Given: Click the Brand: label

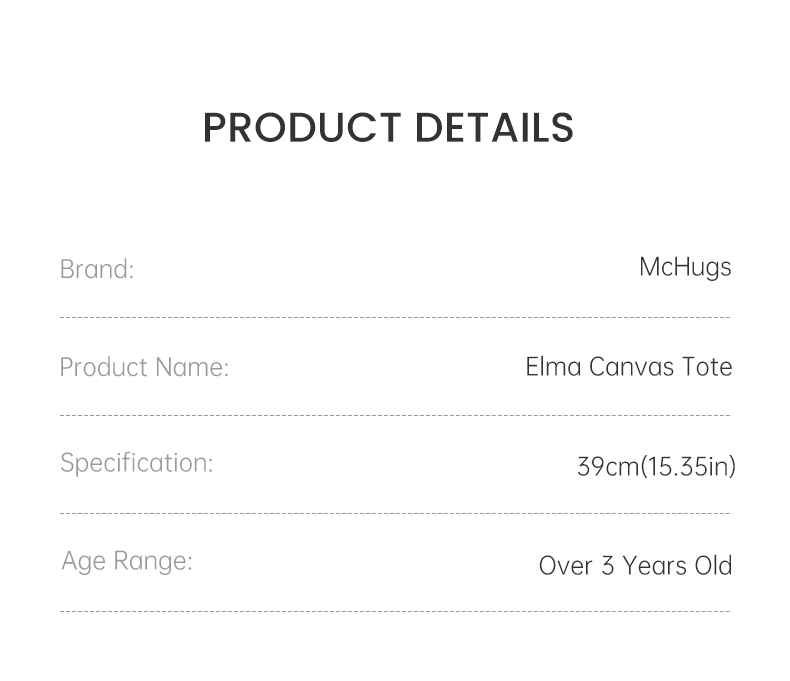Looking at the screenshot, I should (97, 269).
